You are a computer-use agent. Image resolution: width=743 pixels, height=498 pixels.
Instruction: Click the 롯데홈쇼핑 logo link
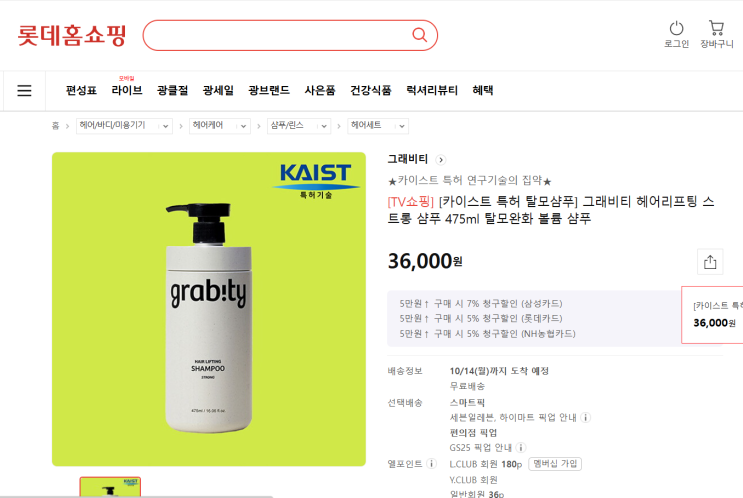point(72,35)
